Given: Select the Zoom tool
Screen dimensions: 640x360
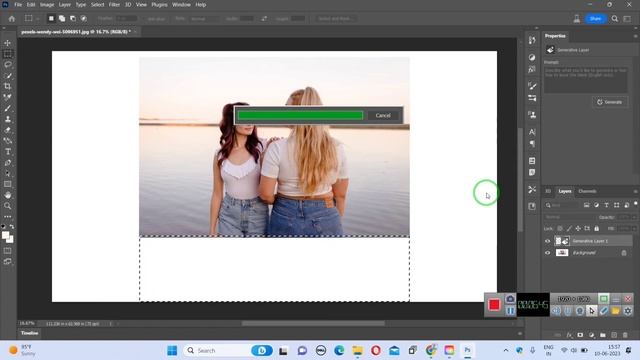Looking at the screenshot, I should point(7,206).
